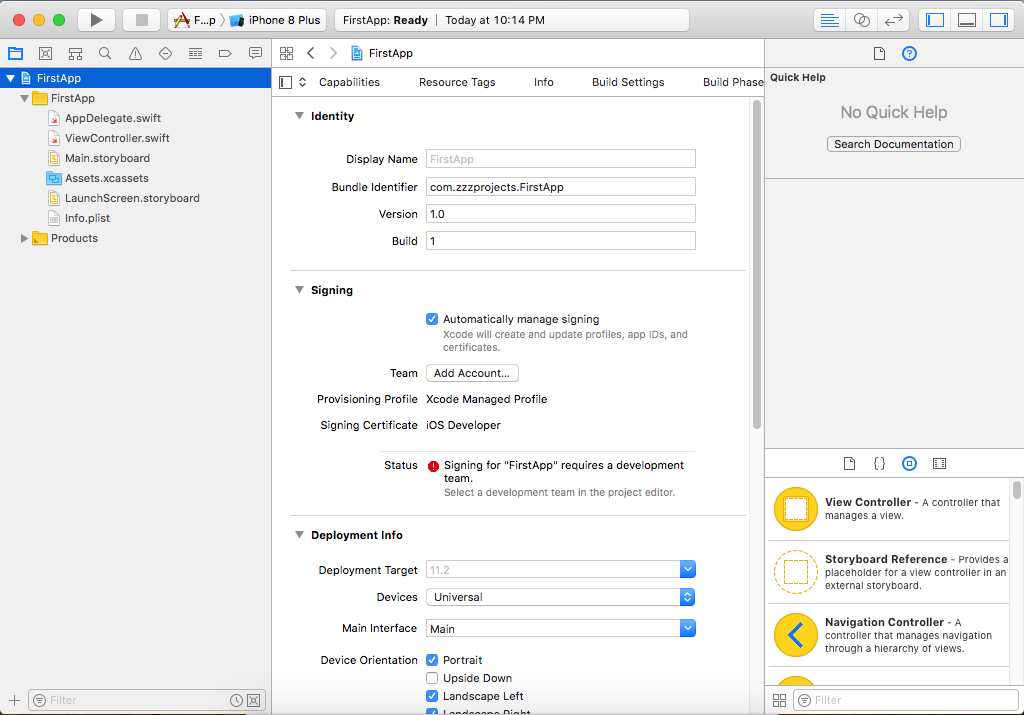Screen dimensions: 1024x715
Task: Collapse the Identity section
Action: pos(299,116)
